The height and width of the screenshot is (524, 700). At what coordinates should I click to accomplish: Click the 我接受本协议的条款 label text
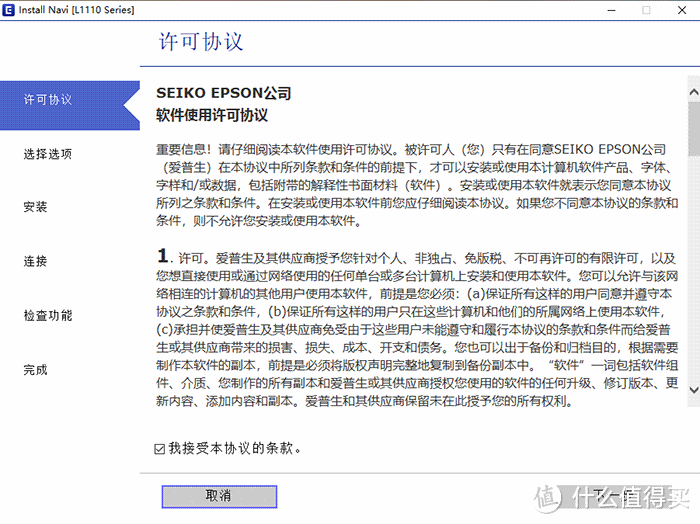235,448
